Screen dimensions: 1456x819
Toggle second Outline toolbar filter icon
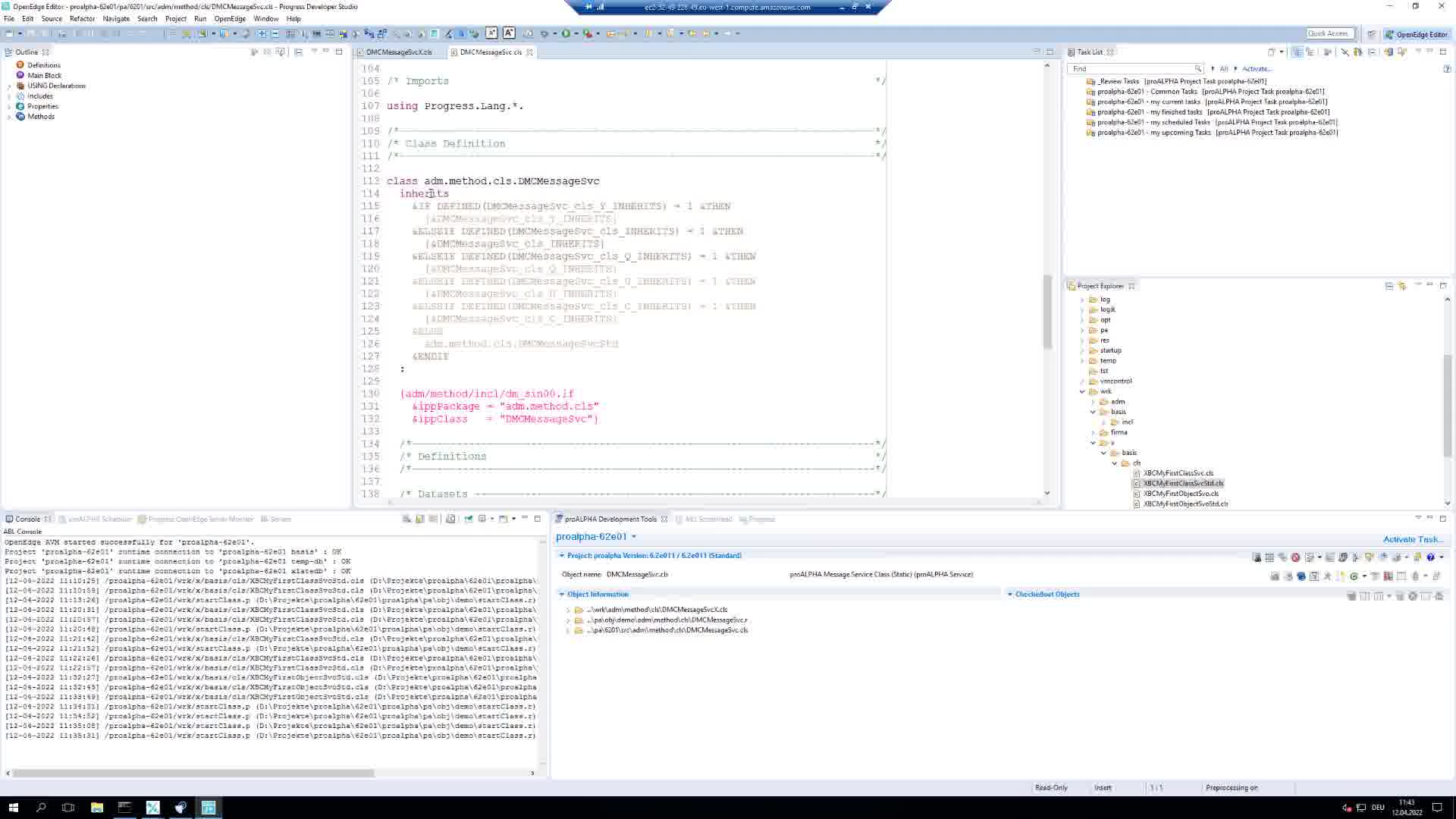267,52
